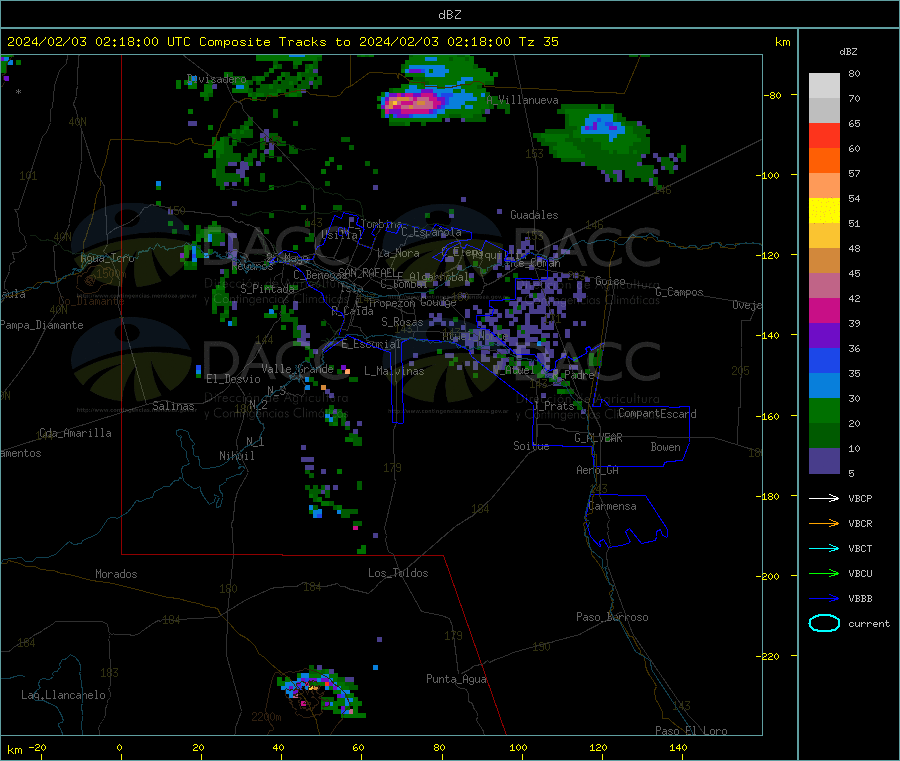The image size is (900, 761).
Task: Click the Morados map label
Action: click(x=116, y=574)
